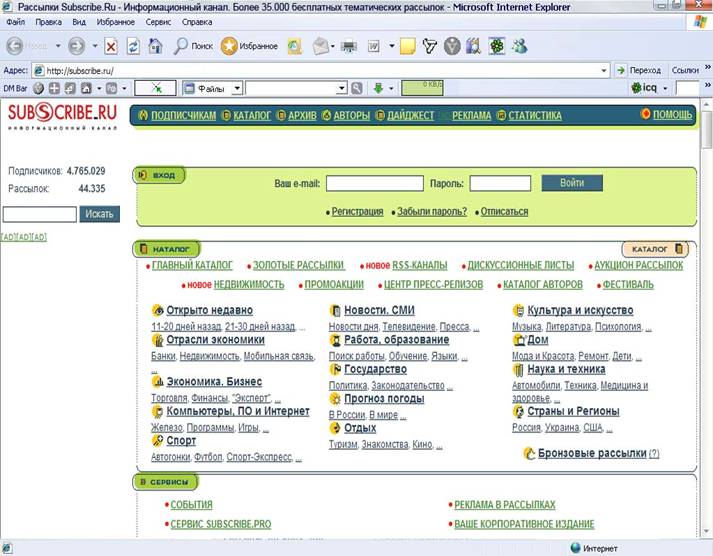The height and width of the screenshot is (556, 713).
Task: Click the icq flower icon
Action: 636,88
